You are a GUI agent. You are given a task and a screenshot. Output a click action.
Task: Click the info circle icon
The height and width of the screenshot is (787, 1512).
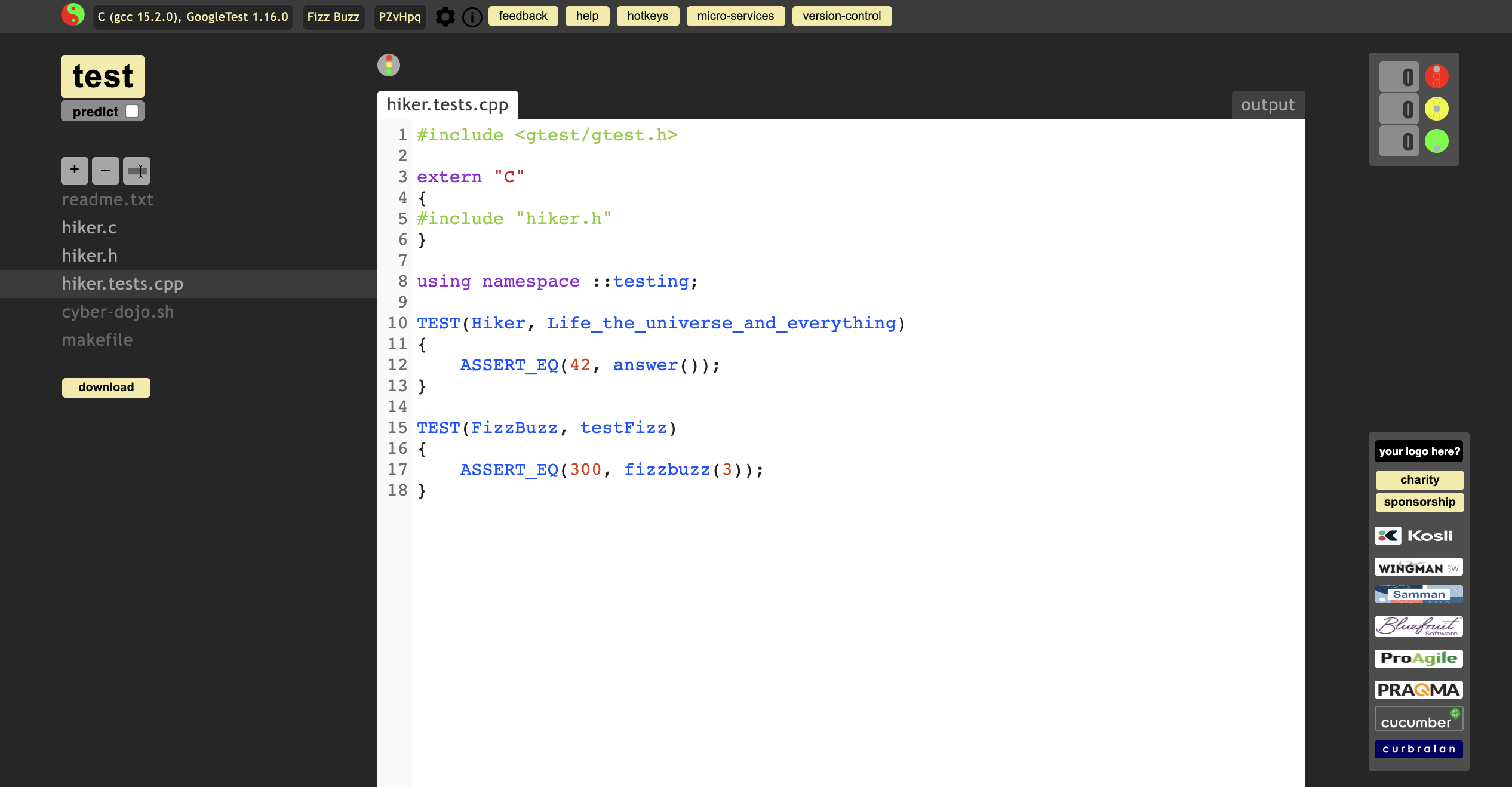tap(472, 17)
